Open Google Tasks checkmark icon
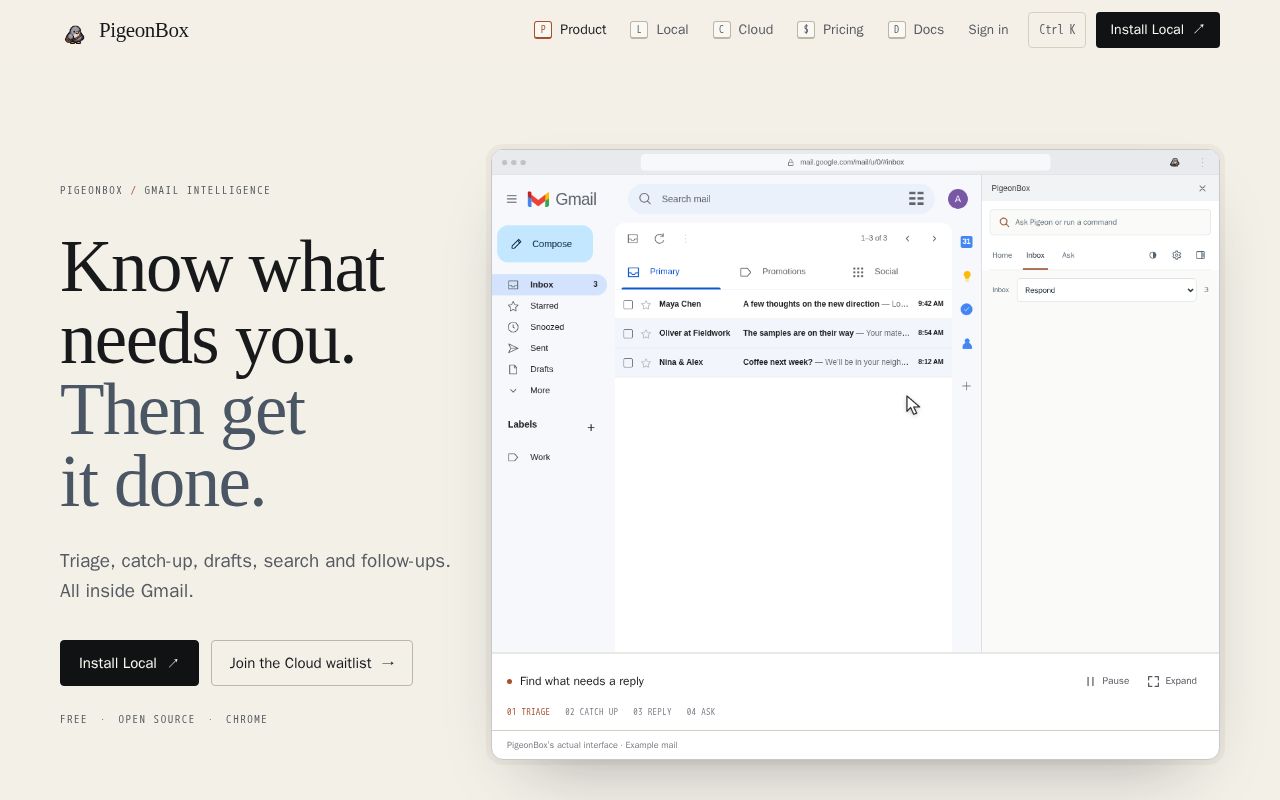This screenshot has width=1280, height=800. (x=966, y=309)
